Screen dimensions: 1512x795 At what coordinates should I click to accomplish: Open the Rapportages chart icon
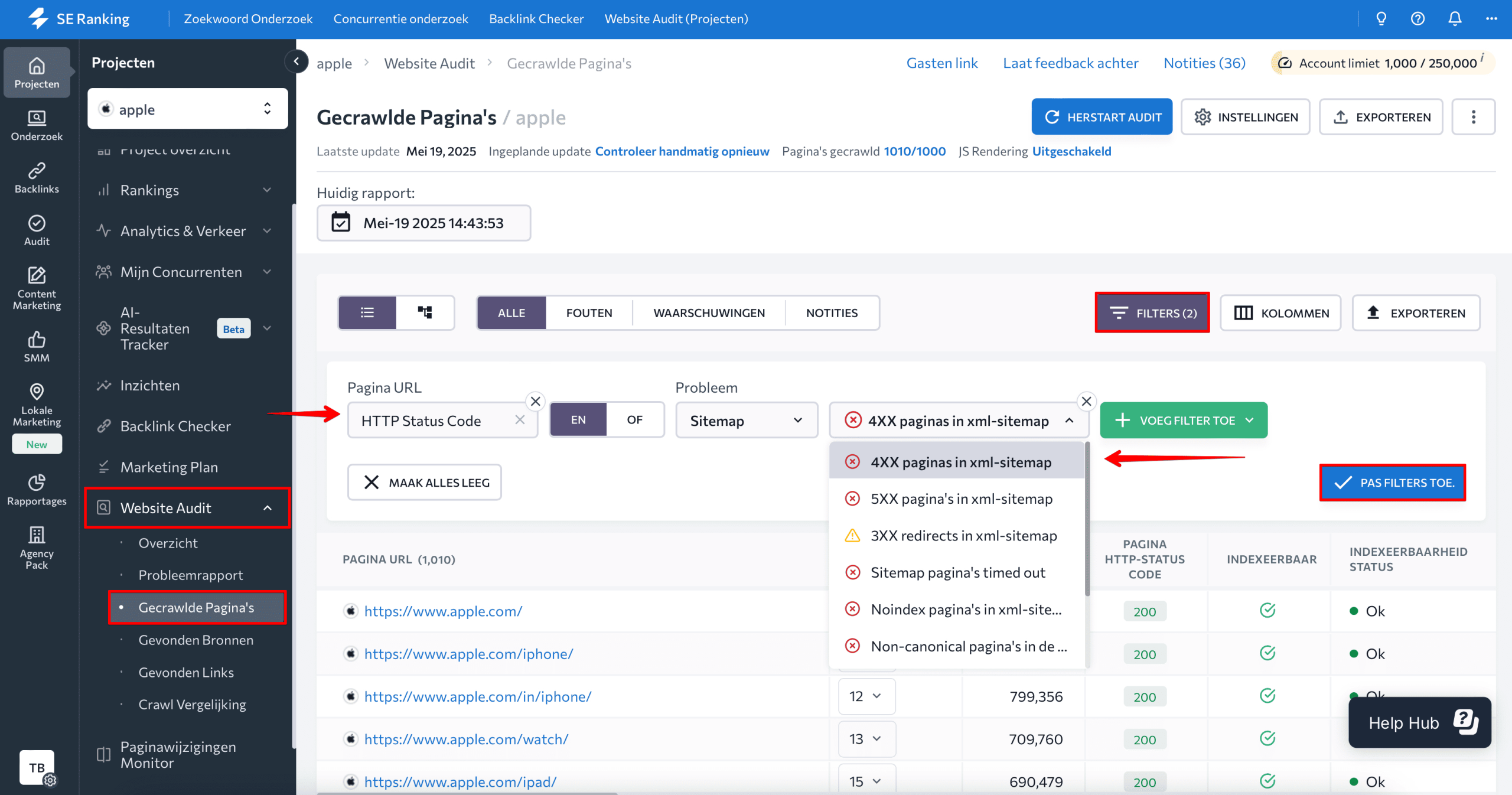coord(37,490)
